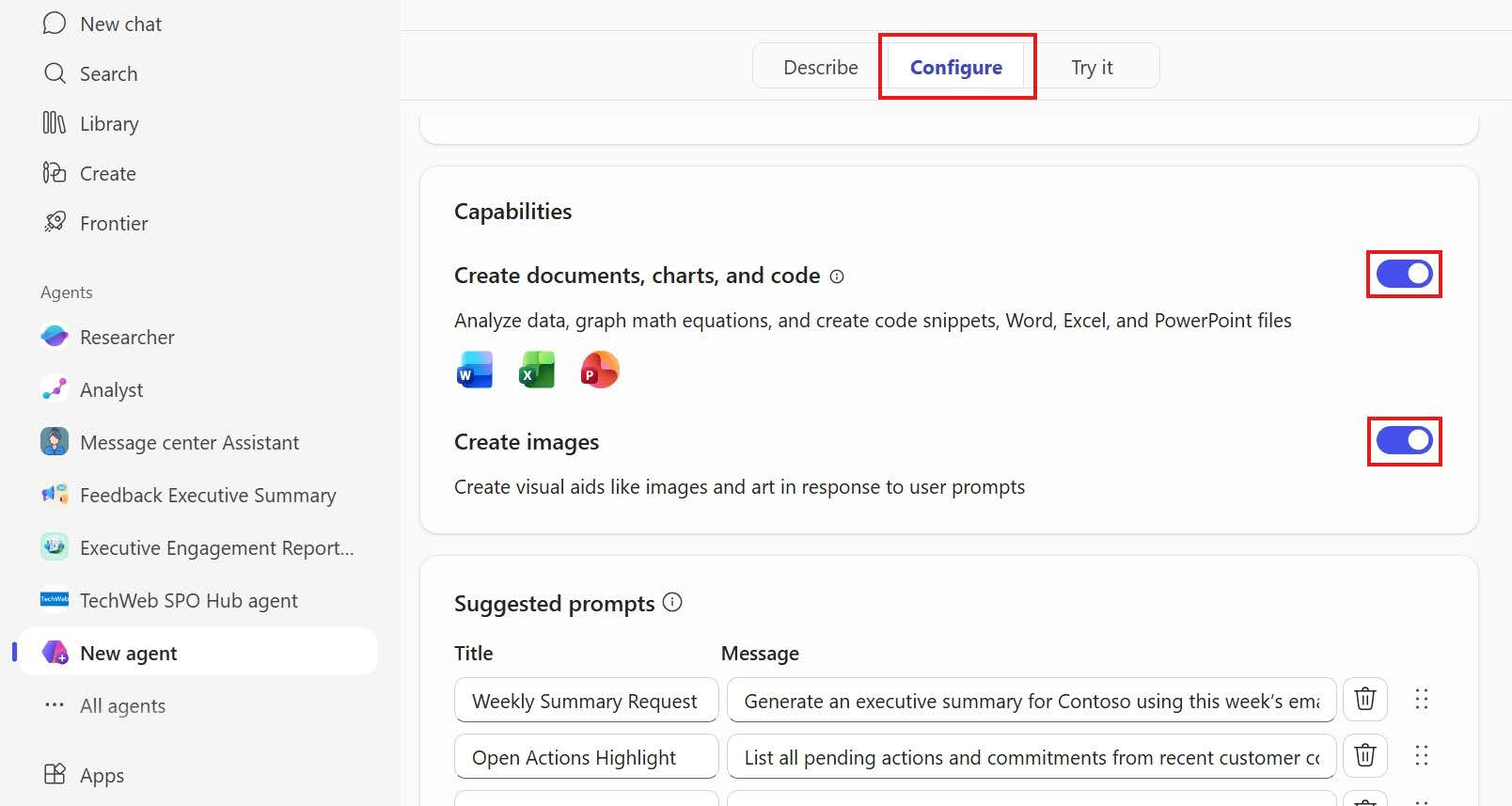Click the drag handle for Weekly Summary Request row

pos(1422,700)
